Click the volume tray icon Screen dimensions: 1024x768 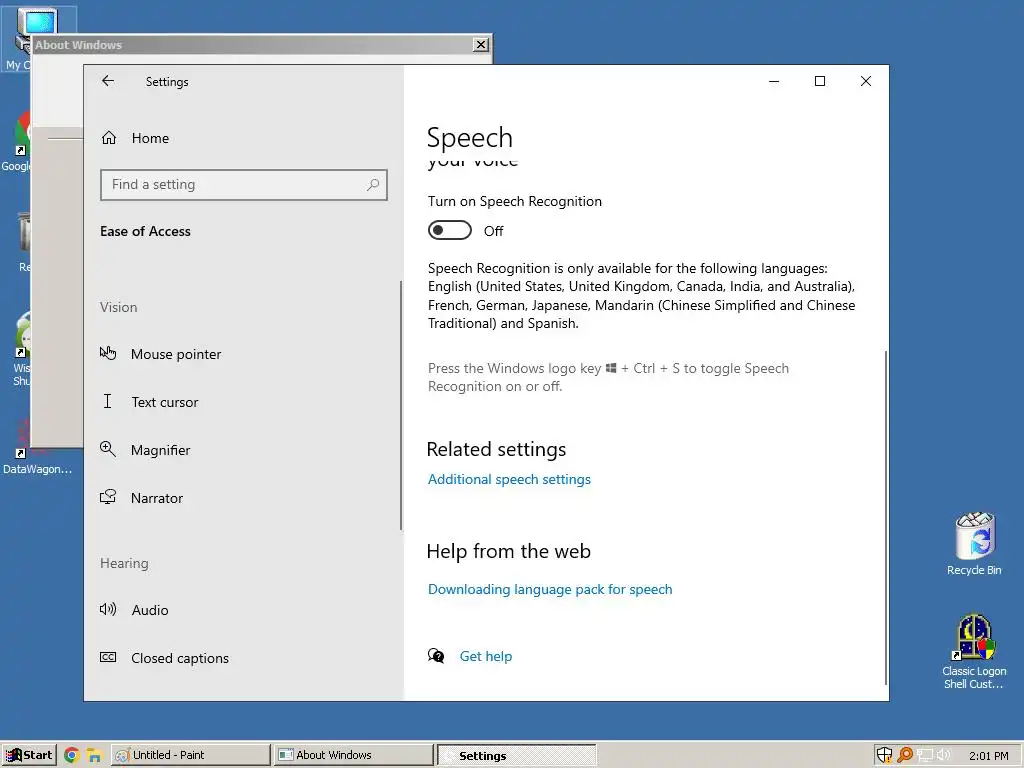(x=944, y=755)
